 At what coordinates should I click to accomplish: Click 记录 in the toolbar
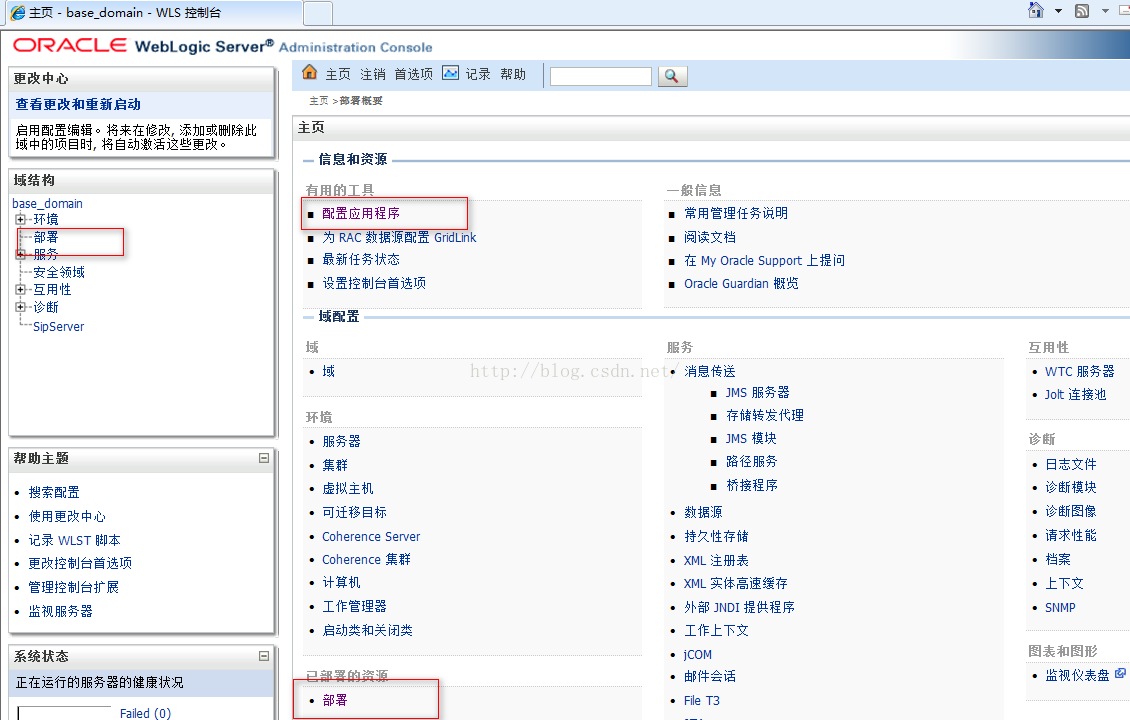click(x=477, y=74)
